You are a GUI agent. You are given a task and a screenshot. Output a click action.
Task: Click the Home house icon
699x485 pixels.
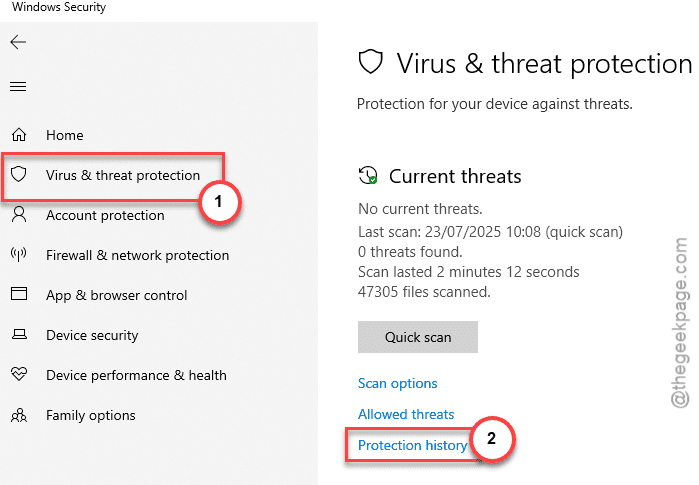[19, 134]
